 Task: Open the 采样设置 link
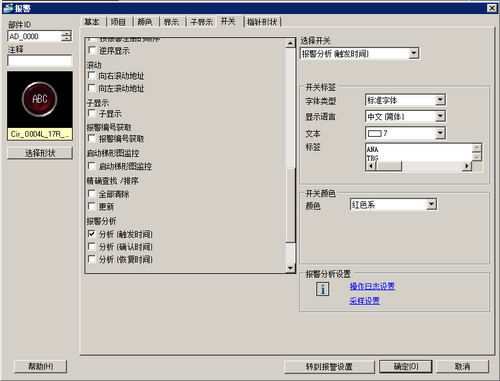click(x=365, y=301)
